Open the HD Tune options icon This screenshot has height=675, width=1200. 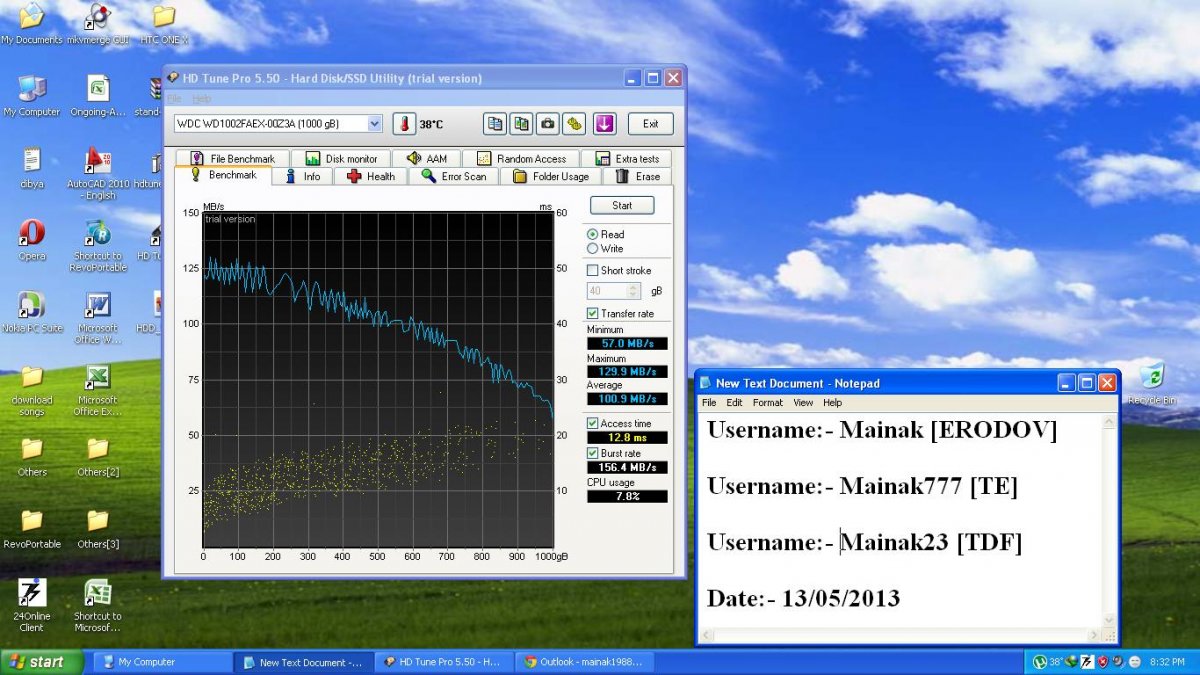point(573,124)
